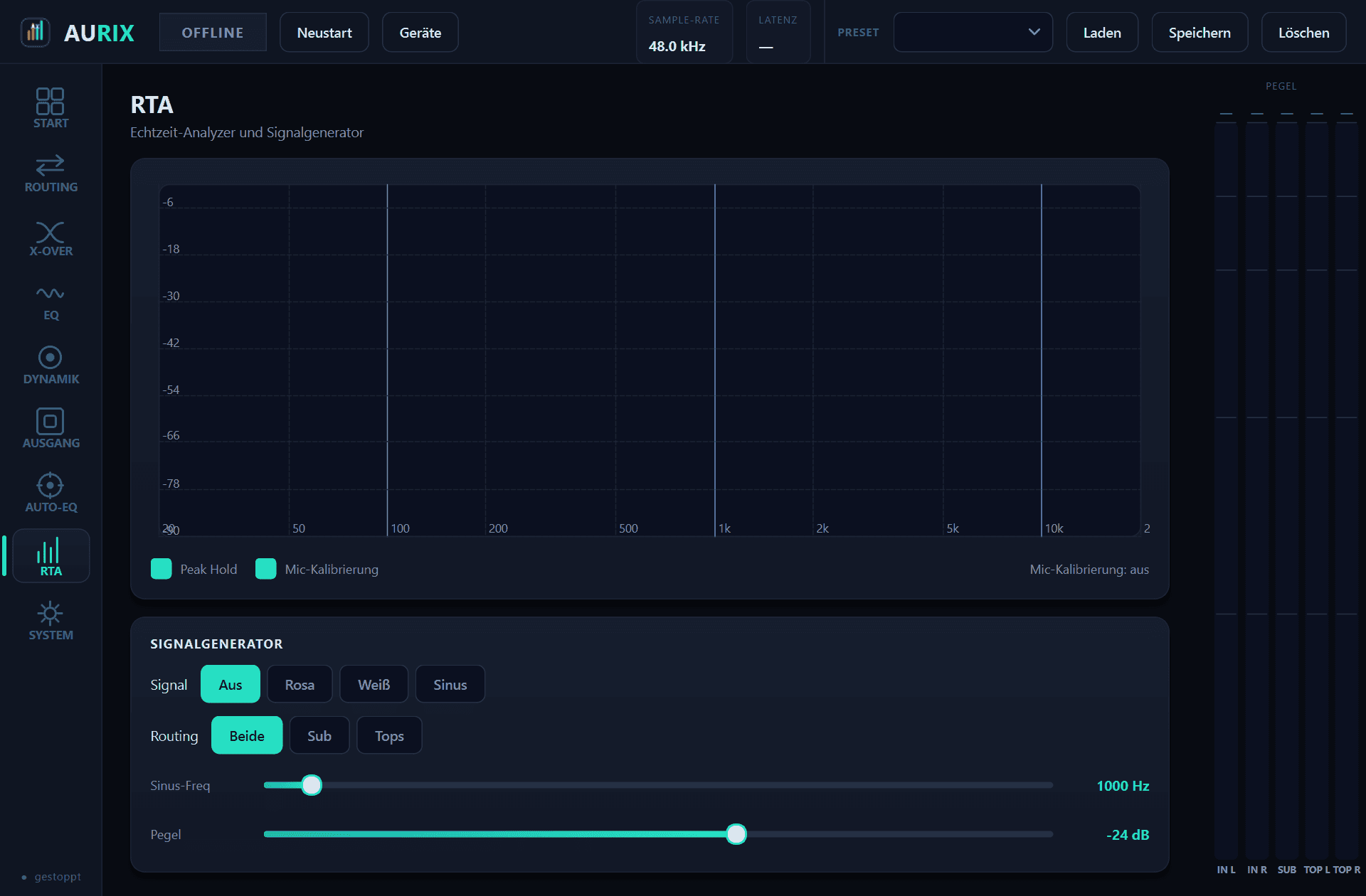Click the 48.0 kHz sample-rate value
The width and height of the screenshot is (1366, 896).
677,46
